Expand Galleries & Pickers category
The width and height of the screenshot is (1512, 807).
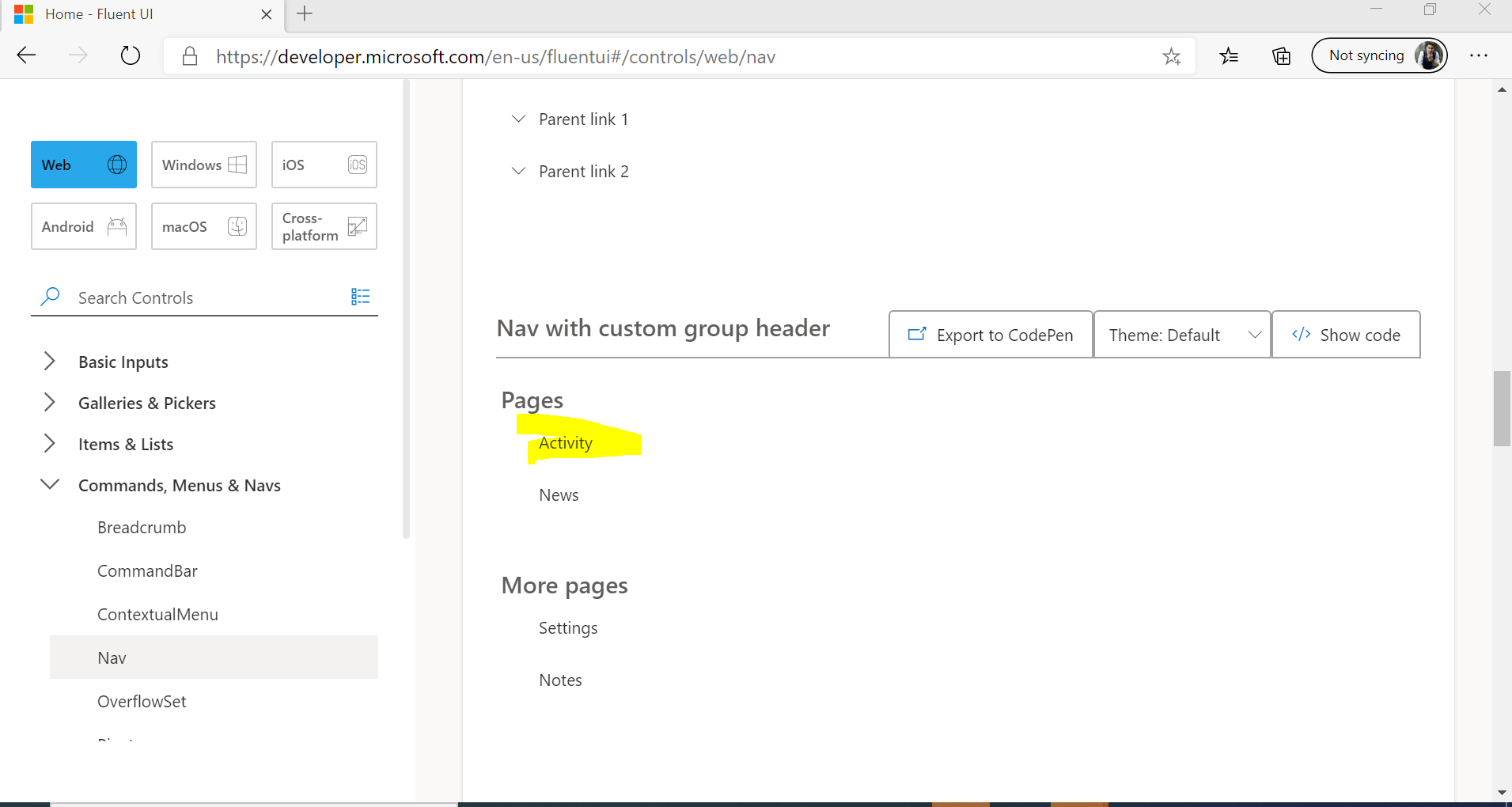click(50, 403)
